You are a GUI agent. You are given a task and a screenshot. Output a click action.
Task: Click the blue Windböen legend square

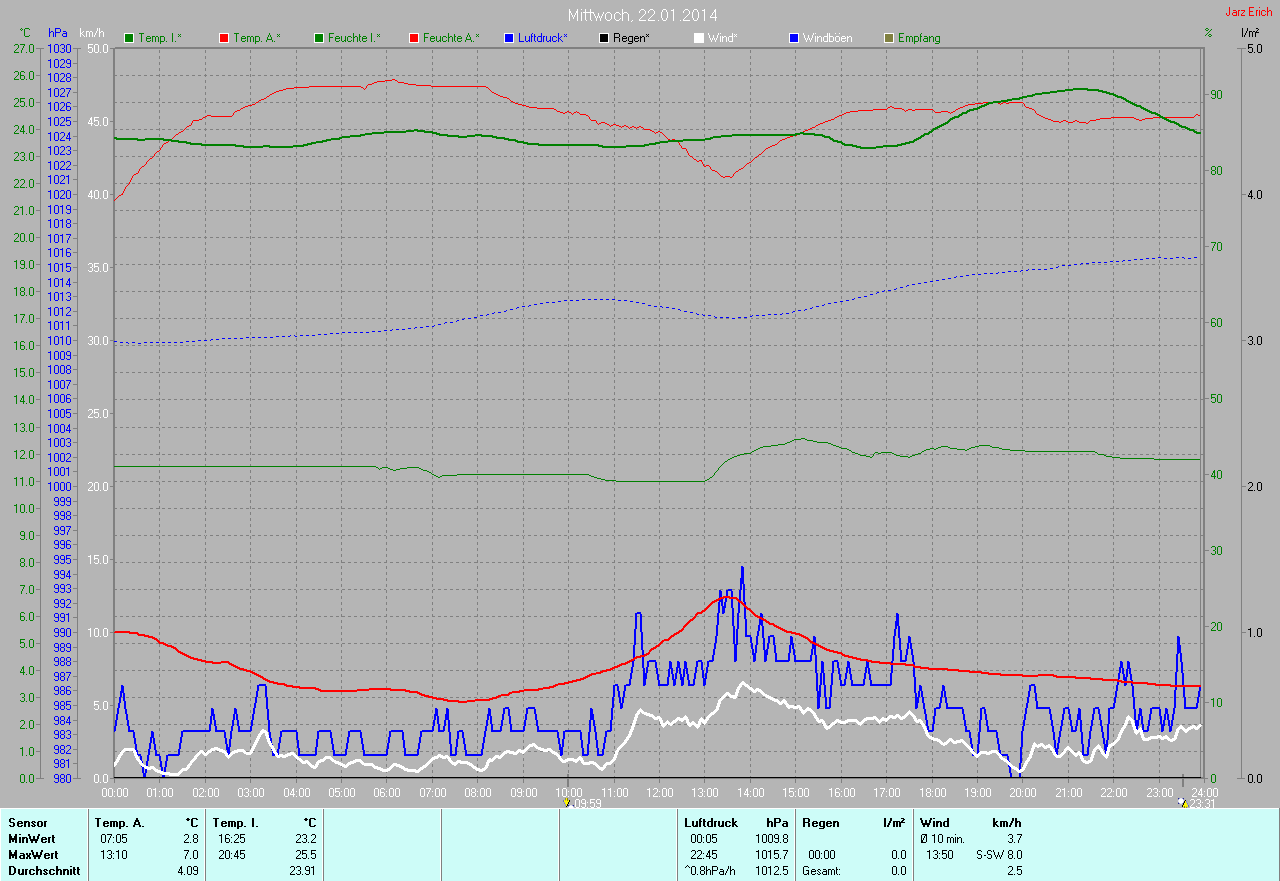click(794, 38)
